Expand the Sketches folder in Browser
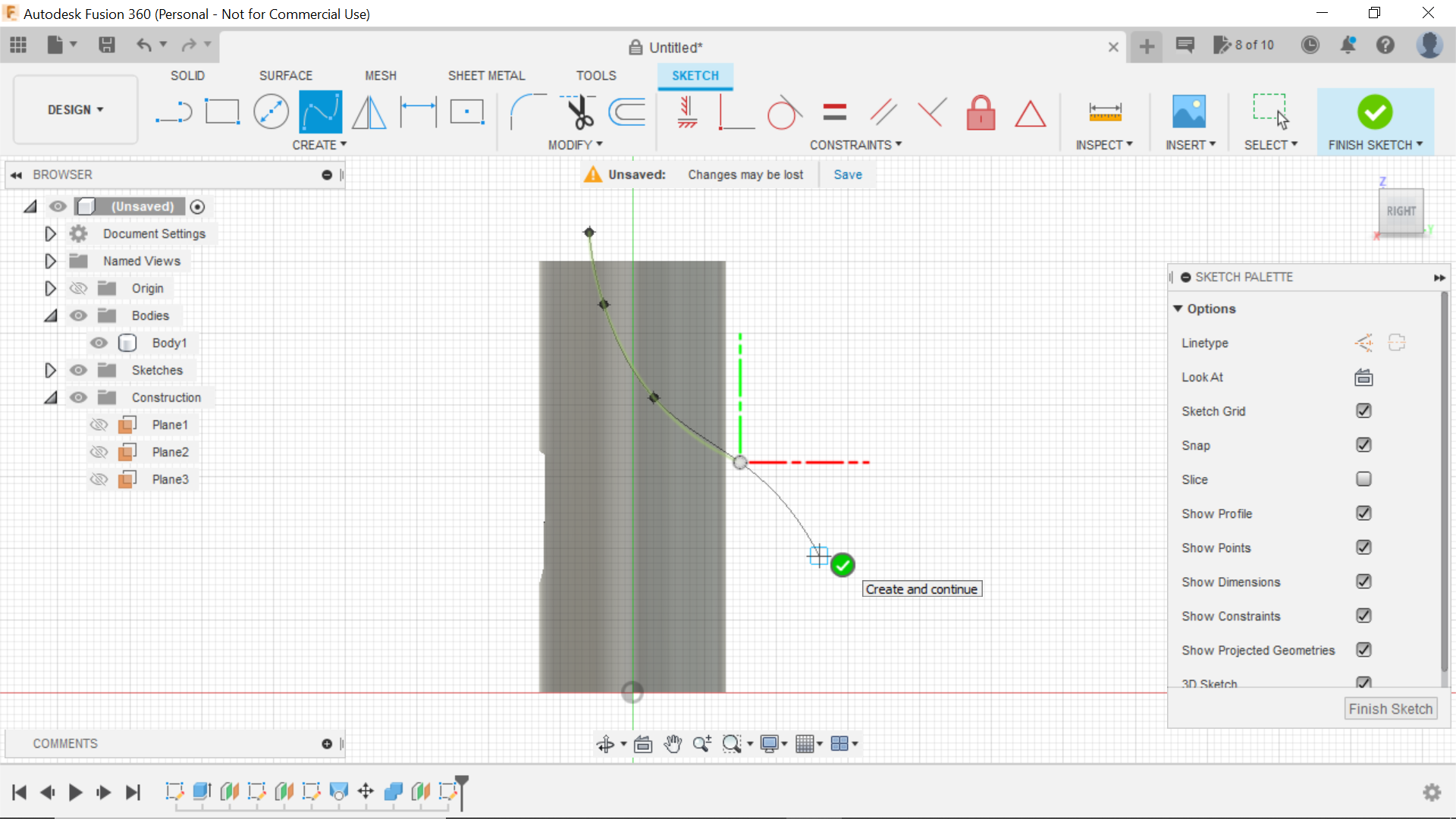The height and width of the screenshot is (819, 1456). click(49, 370)
